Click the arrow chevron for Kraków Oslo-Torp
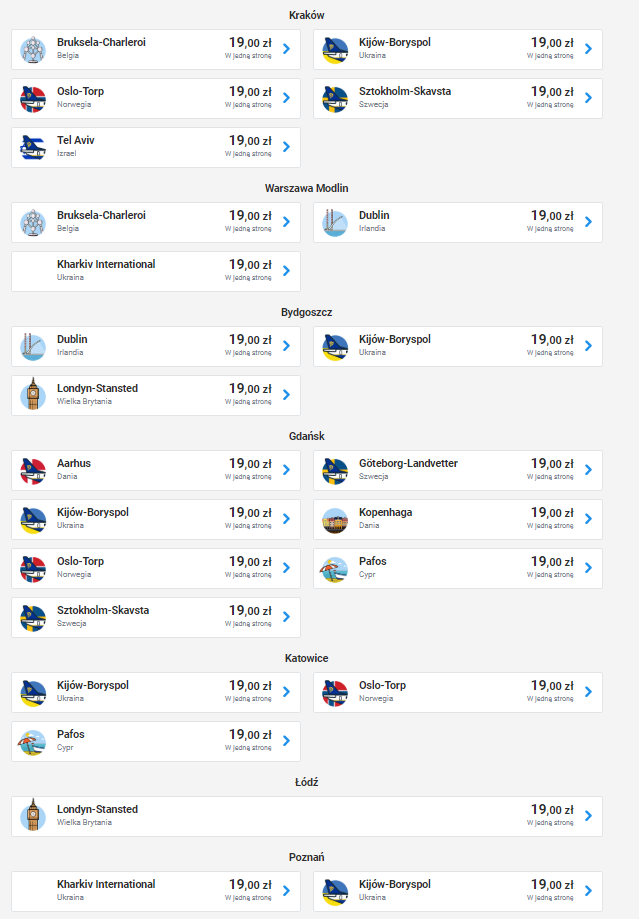Screen dimensions: 639x919 [x=286, y=98]
